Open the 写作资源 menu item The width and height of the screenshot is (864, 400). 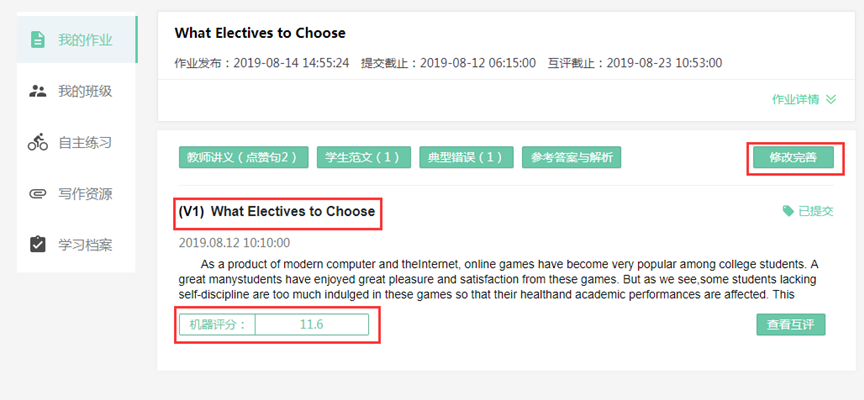pyautogui.click(x=84, y=193)
